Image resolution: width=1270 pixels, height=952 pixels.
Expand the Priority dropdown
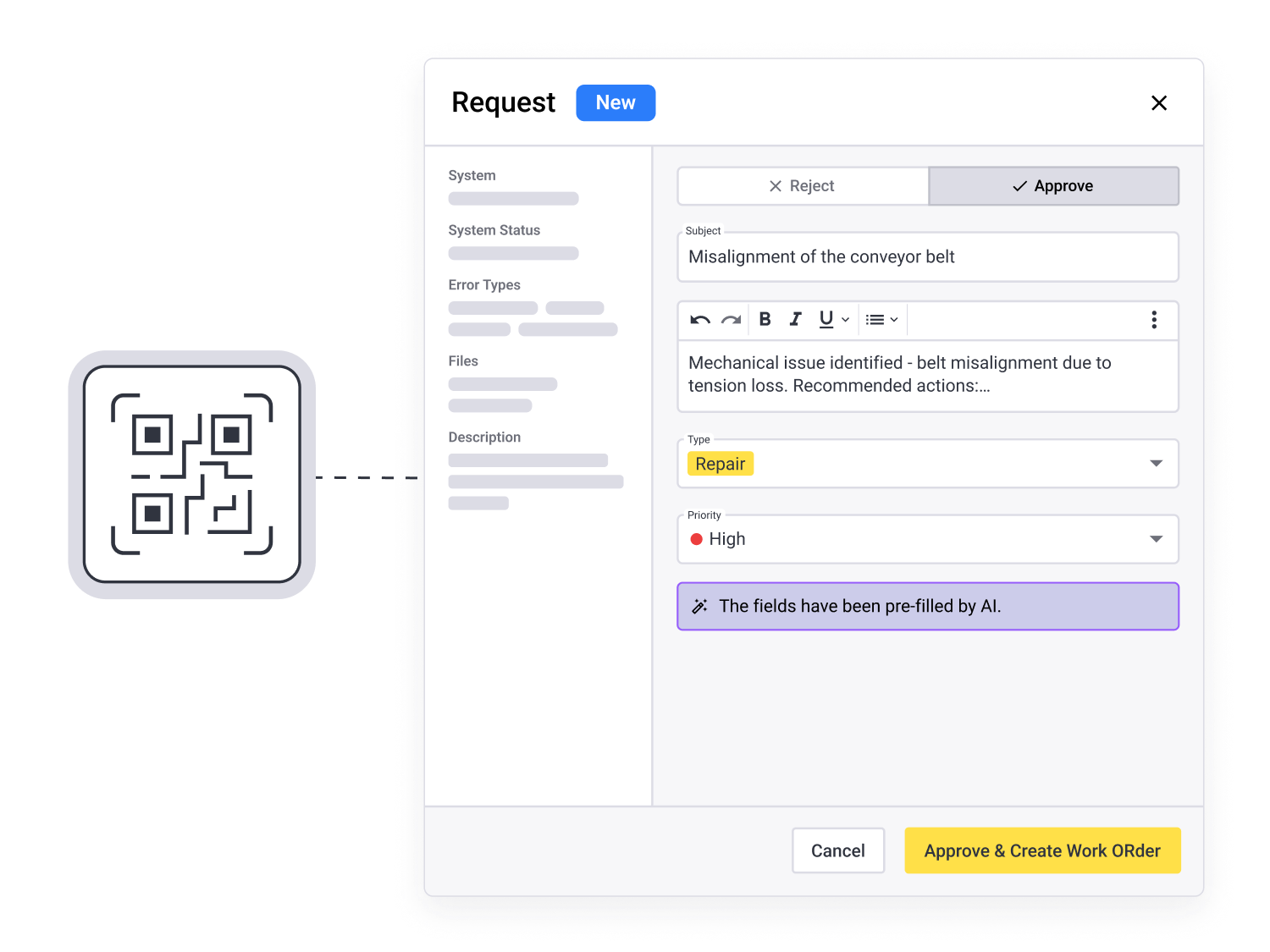(x=1157, y=539)
